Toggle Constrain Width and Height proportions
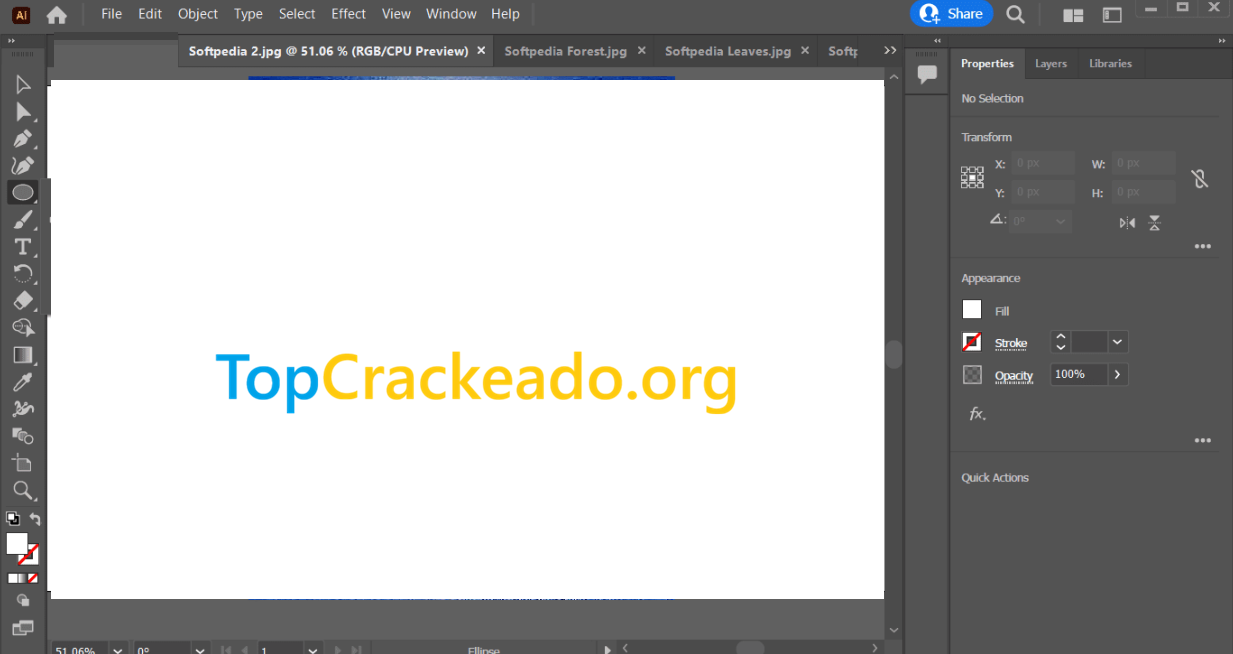 (1200, 178)
